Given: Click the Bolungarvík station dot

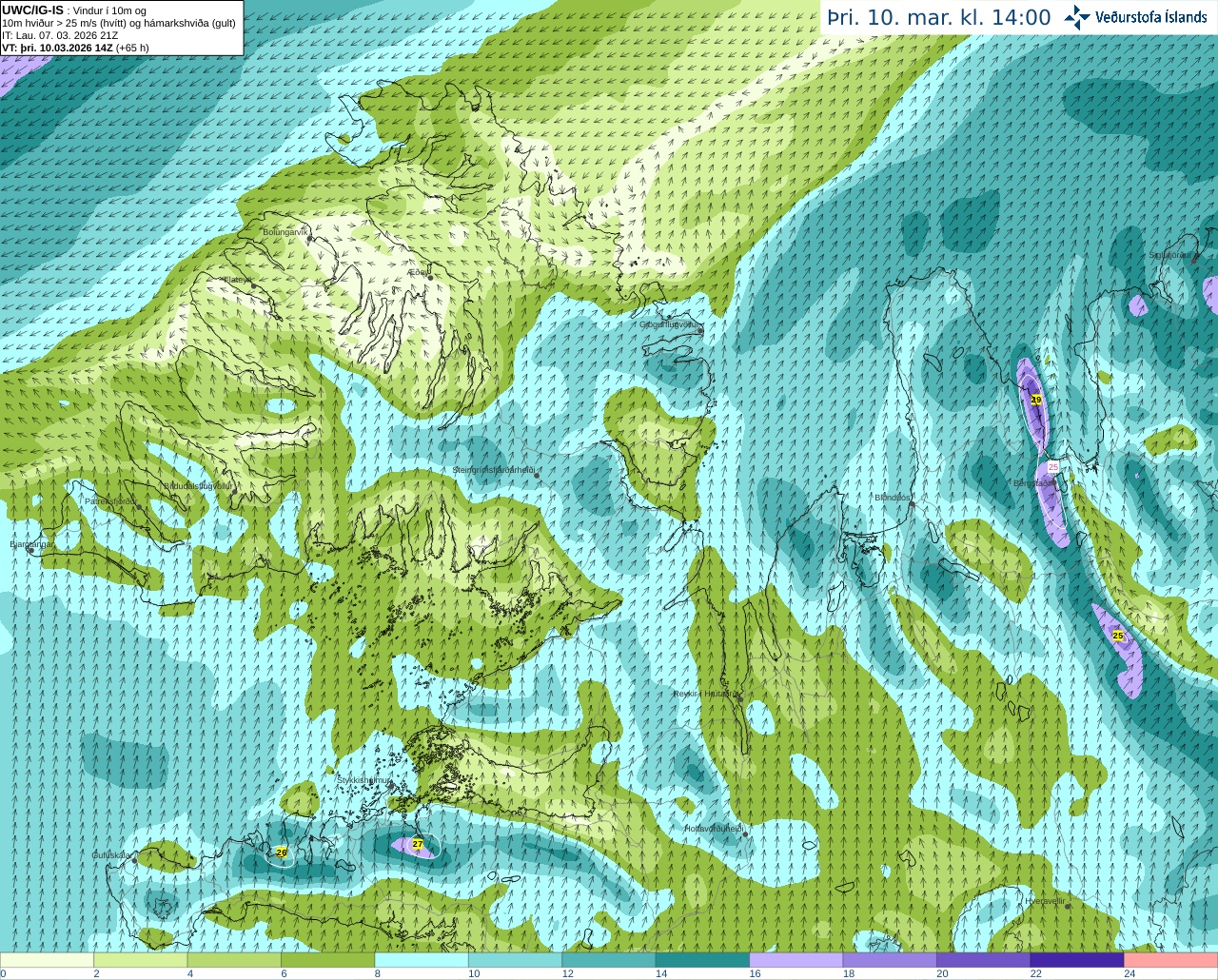Looking at the screenshot, I should click(x=308, y=240).
